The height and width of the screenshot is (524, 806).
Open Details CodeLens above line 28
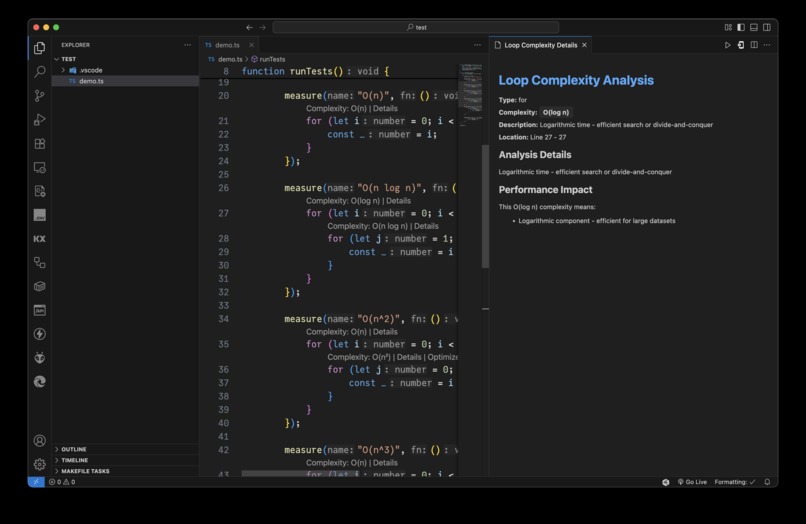point(426,226)
